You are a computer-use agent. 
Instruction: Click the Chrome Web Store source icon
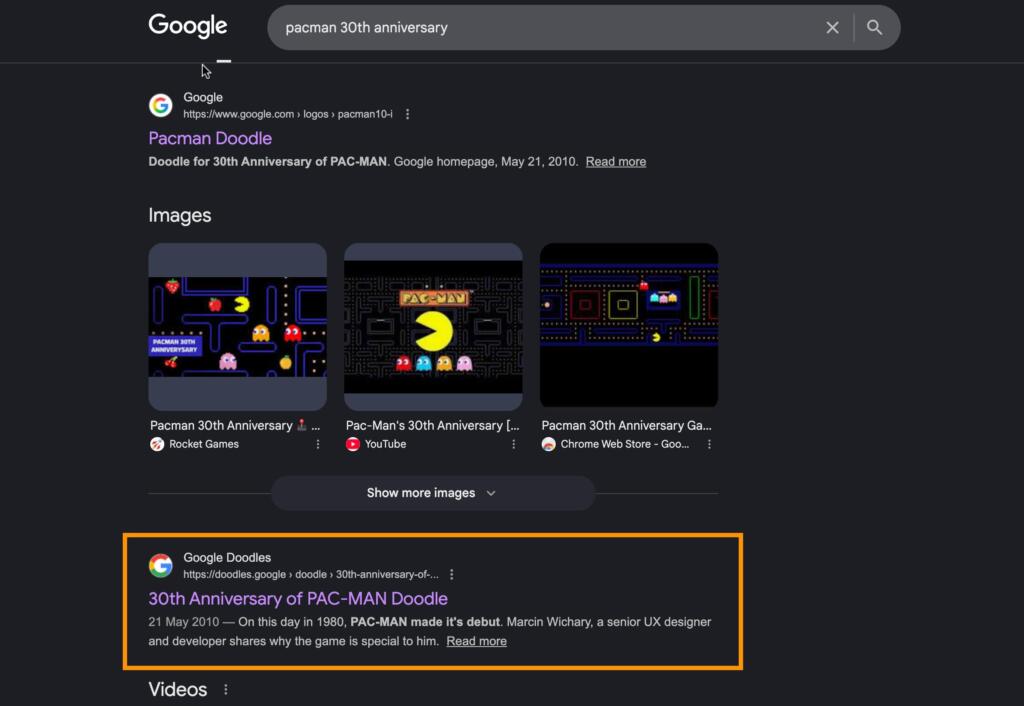(x=549, y=444)
